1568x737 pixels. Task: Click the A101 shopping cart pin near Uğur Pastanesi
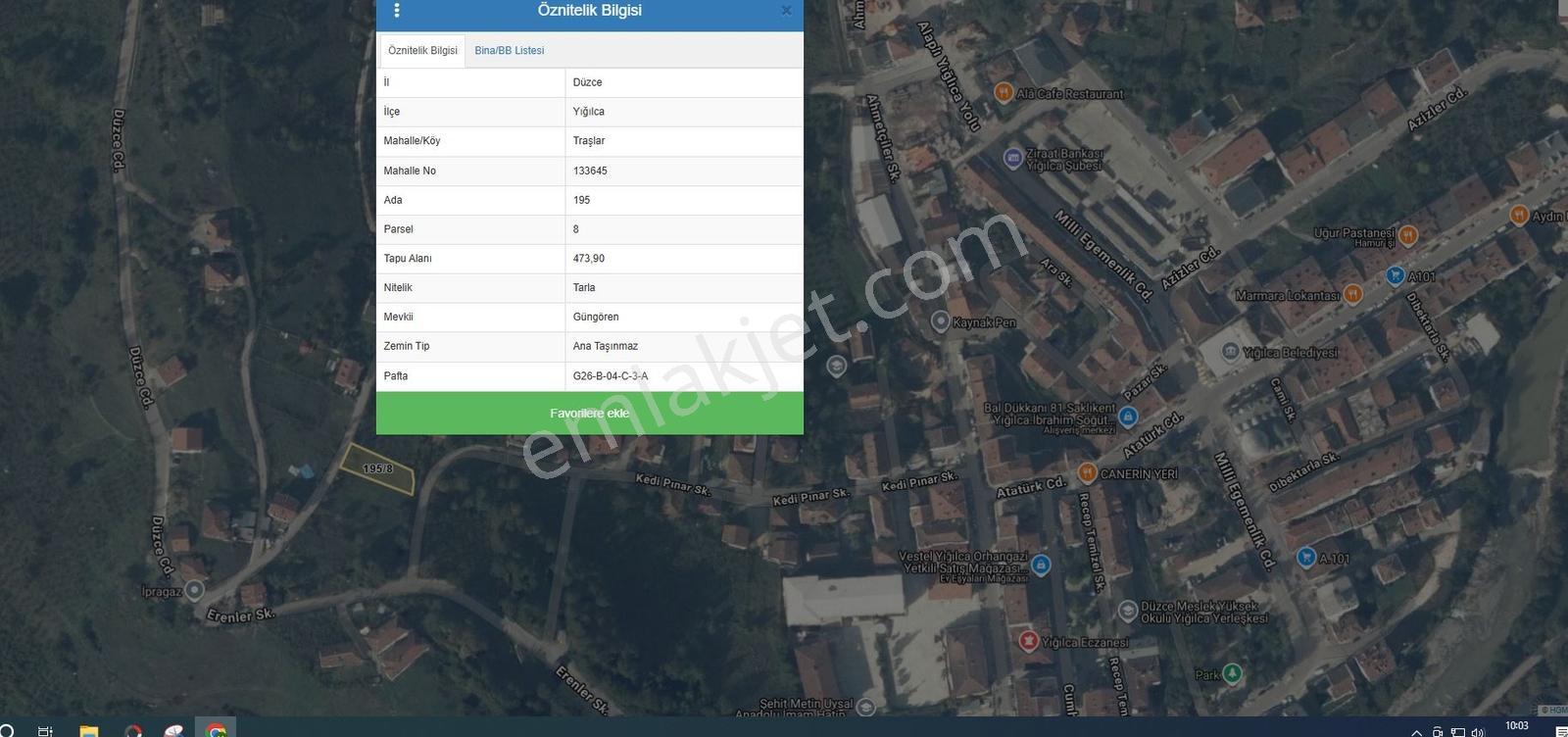pos(1396,275)
